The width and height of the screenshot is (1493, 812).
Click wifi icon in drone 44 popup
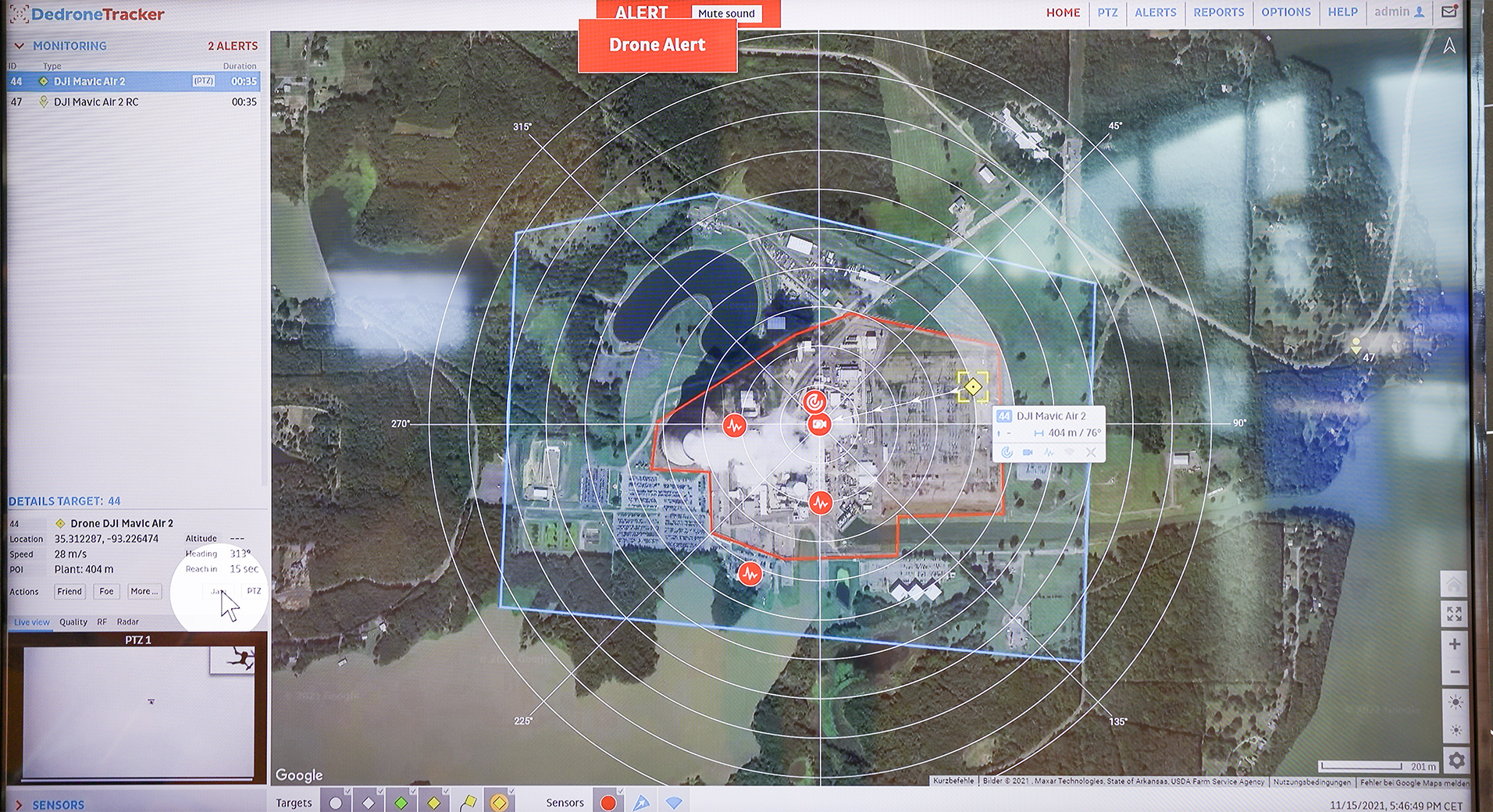pos(1070,452)
